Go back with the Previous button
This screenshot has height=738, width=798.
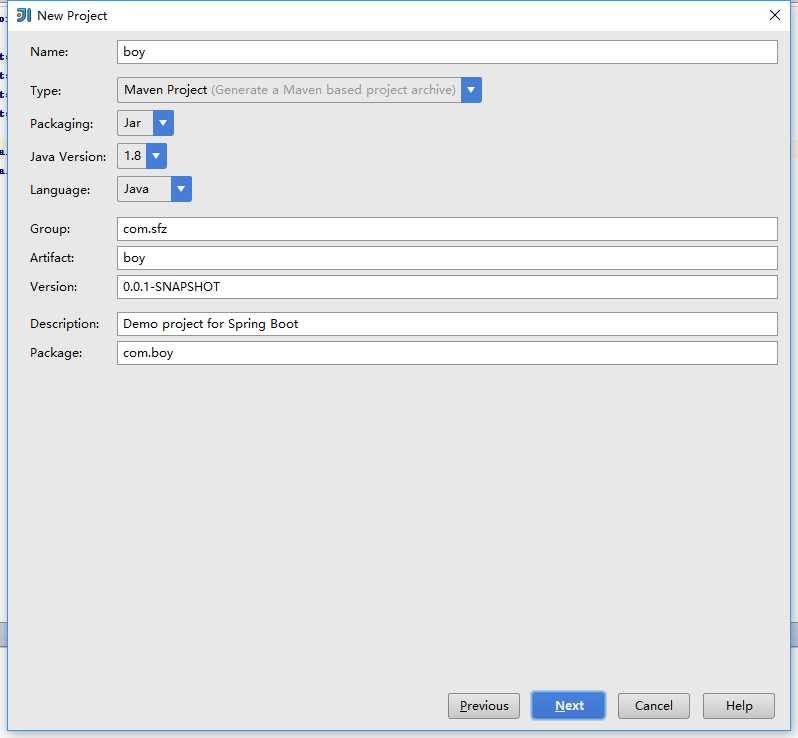pos(484,706)
